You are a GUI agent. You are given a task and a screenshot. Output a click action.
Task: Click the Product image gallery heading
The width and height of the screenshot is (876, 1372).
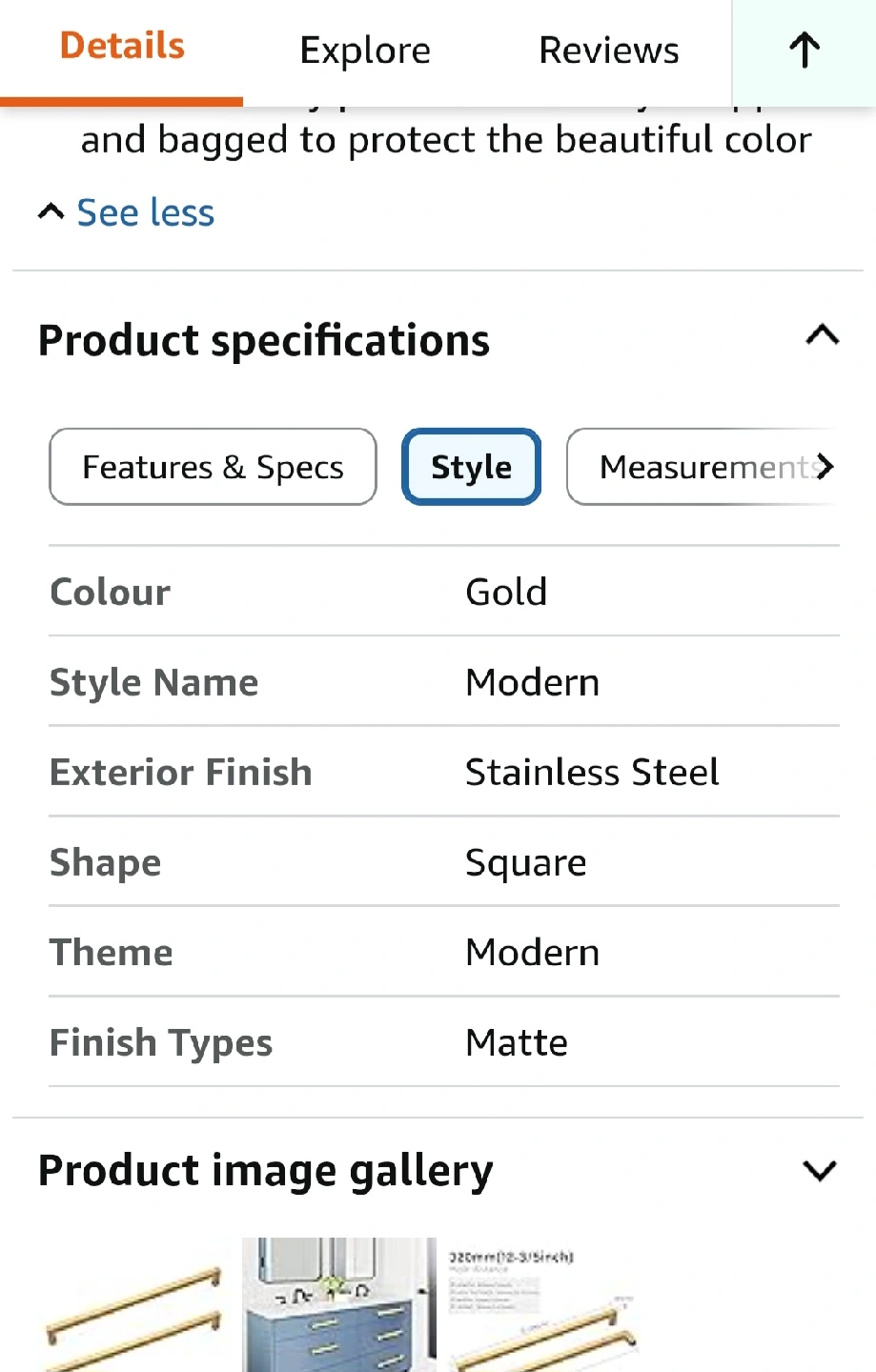(x=266, y=1171)
